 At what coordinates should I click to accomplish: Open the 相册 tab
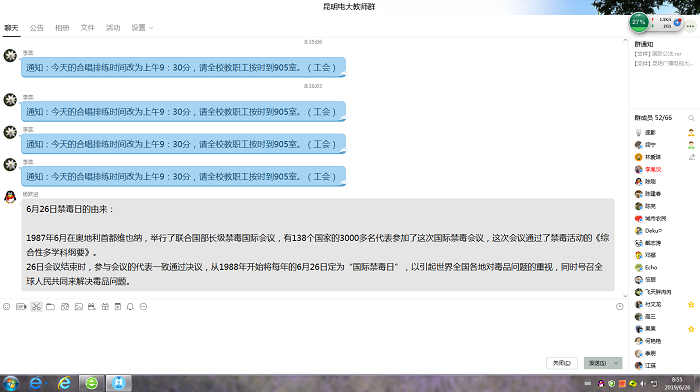[x=62, y=28]
